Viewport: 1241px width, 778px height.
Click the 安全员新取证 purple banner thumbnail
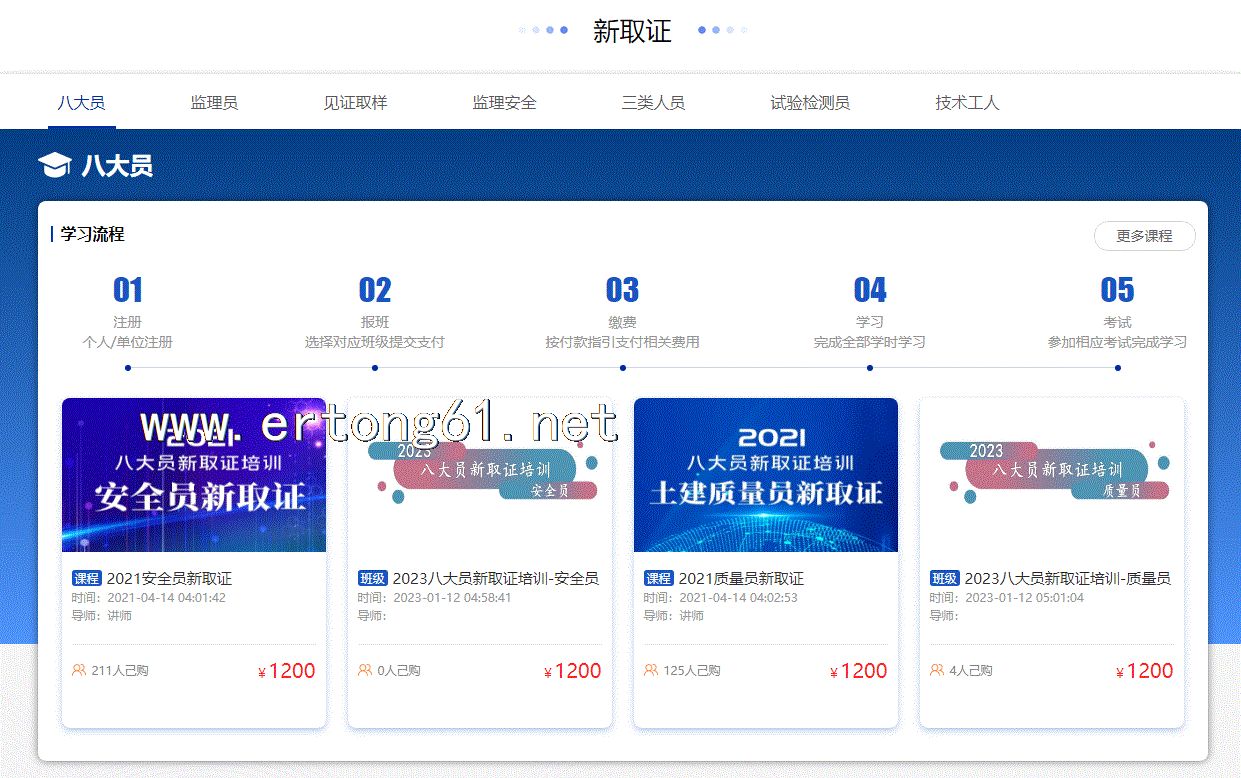tap(194, 475)
